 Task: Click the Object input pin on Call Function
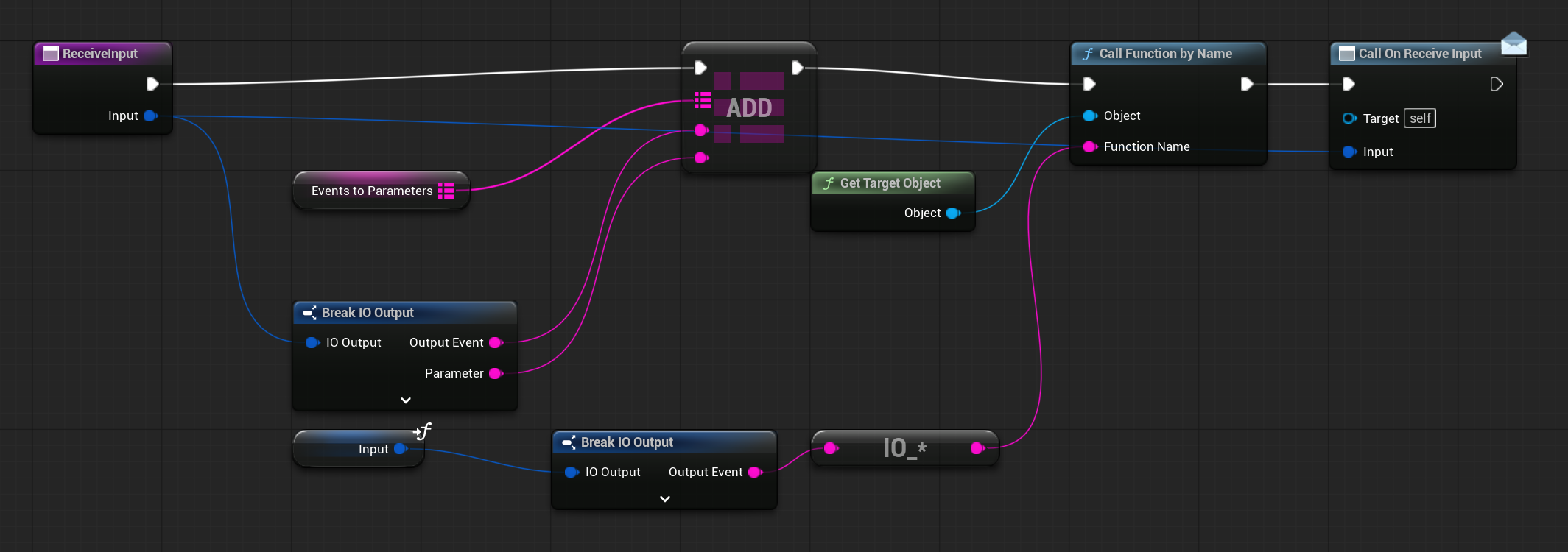click(x=1090, y=116)
